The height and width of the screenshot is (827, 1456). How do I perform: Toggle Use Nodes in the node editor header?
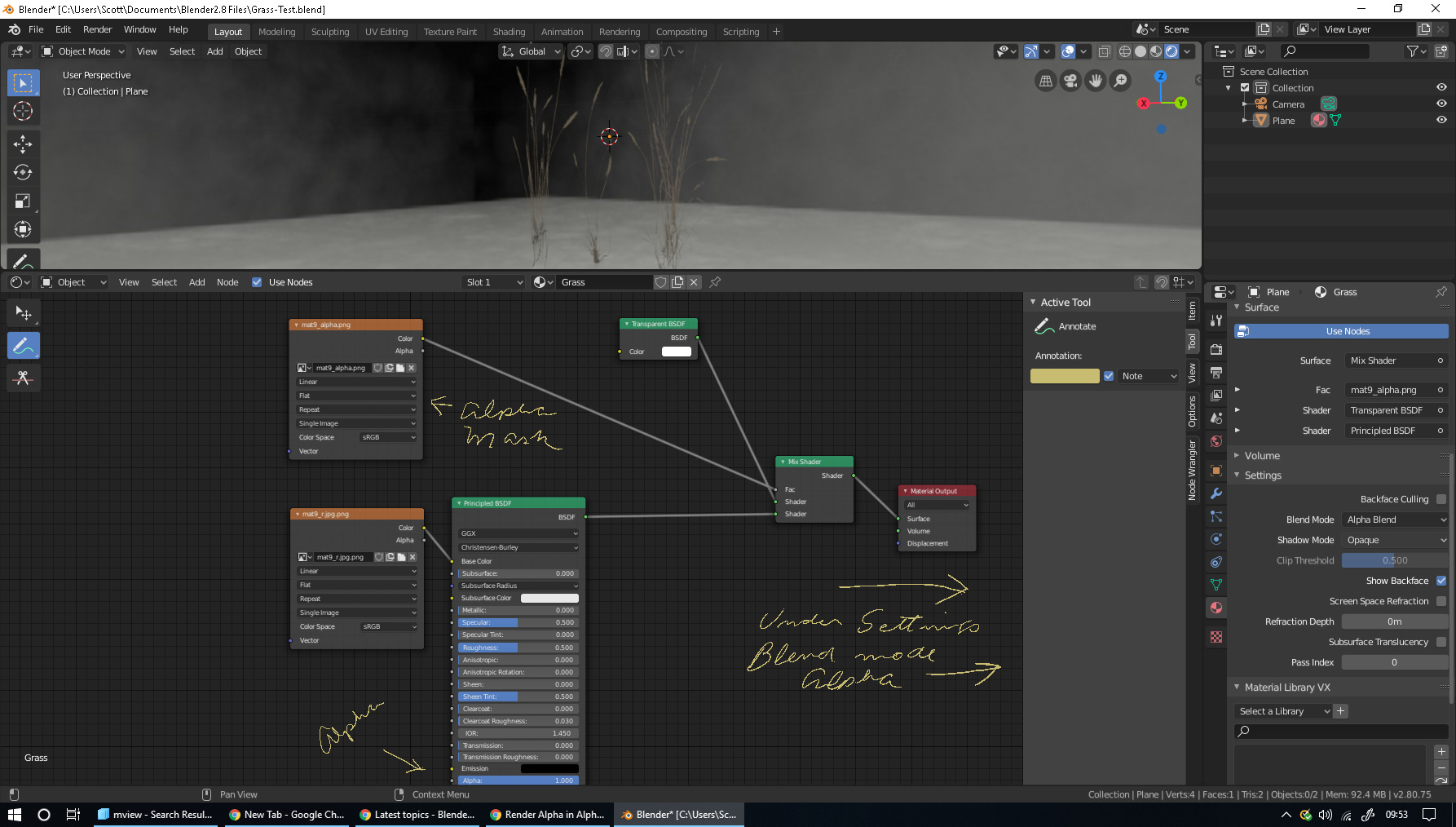tap(257, 281)
